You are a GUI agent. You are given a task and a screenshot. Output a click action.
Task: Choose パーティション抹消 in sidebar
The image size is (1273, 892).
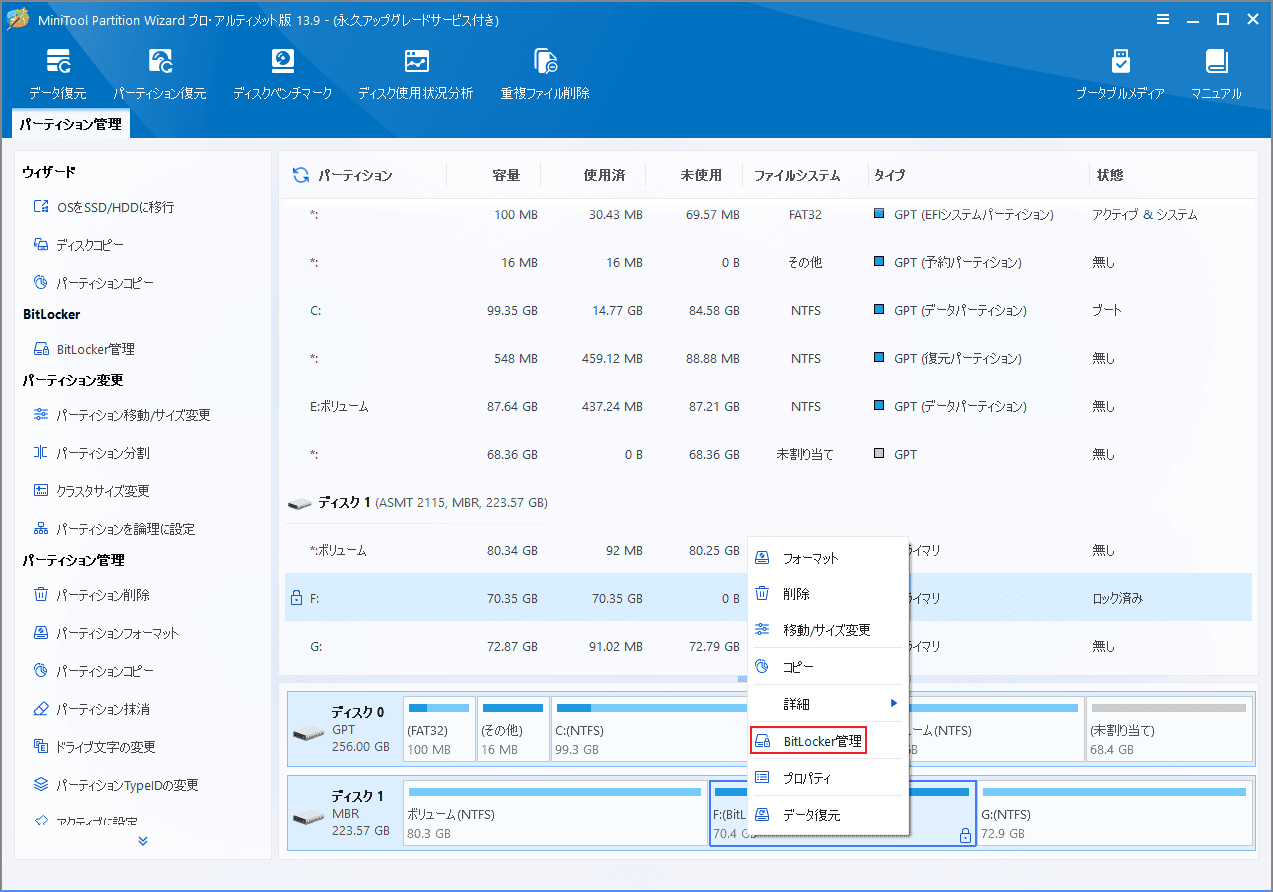tap(91, 709)
